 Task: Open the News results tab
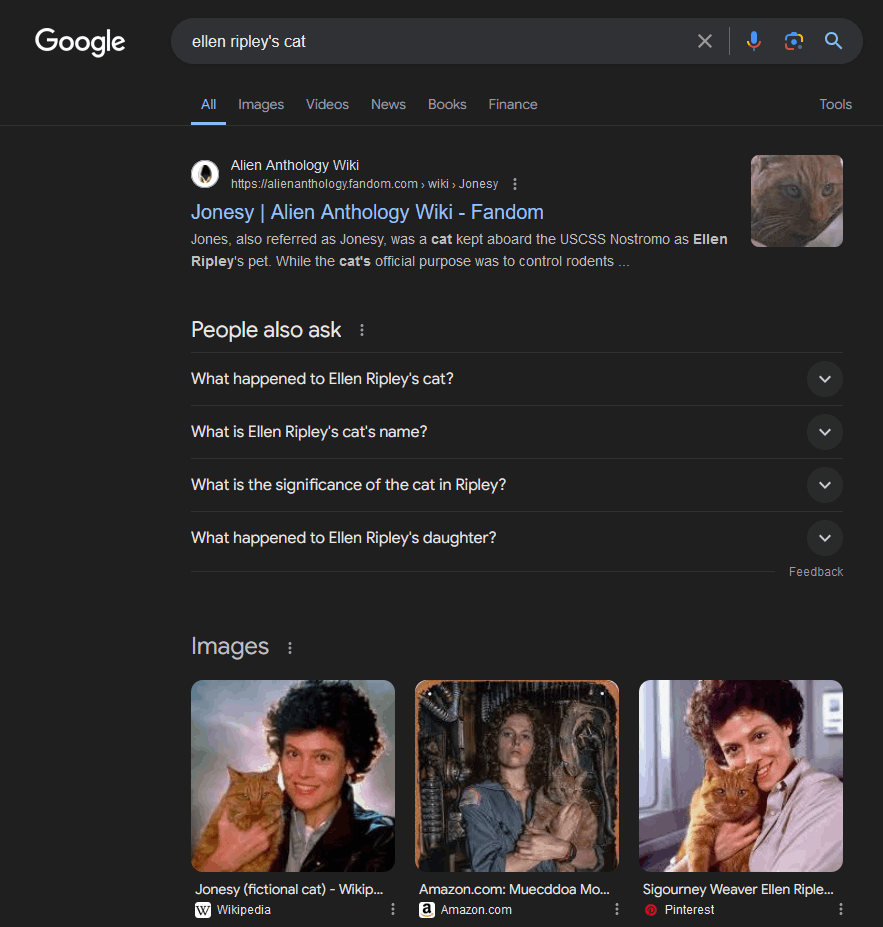point(388,104)
